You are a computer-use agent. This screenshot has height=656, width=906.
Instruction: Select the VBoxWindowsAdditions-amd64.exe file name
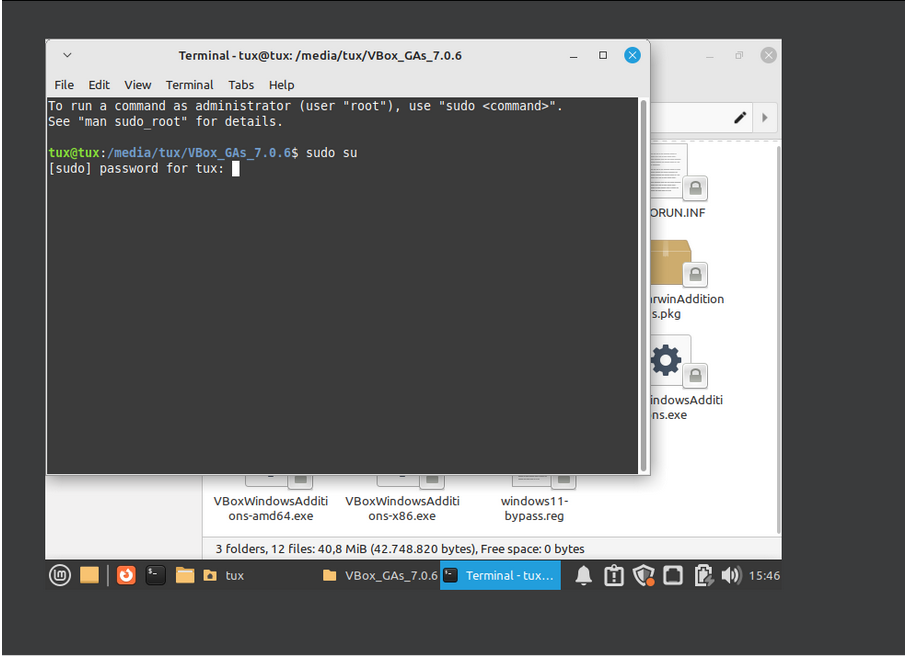pyautogui.click(x=271, y=509)
